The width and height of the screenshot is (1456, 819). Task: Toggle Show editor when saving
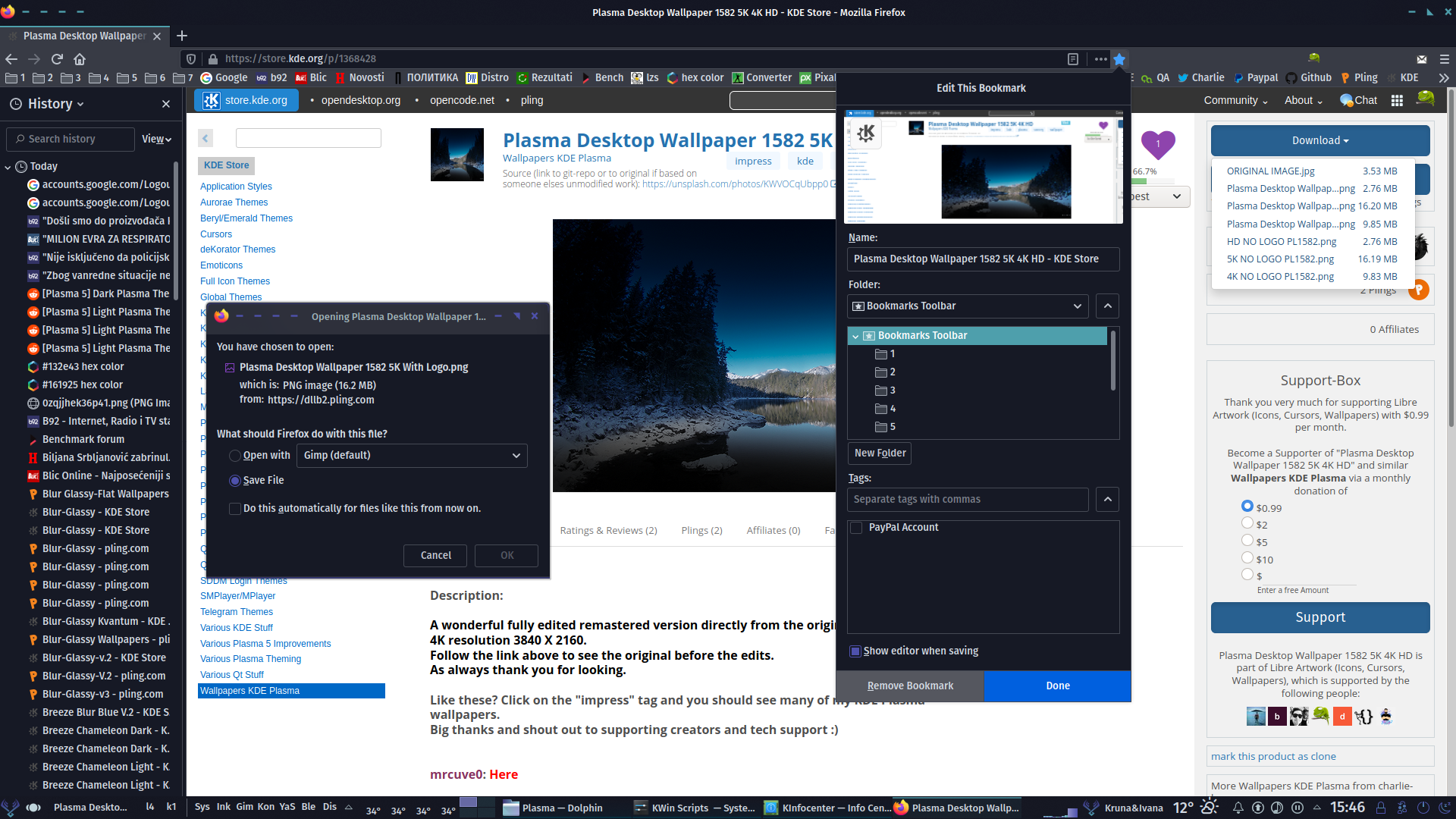[x=855, y=651]
